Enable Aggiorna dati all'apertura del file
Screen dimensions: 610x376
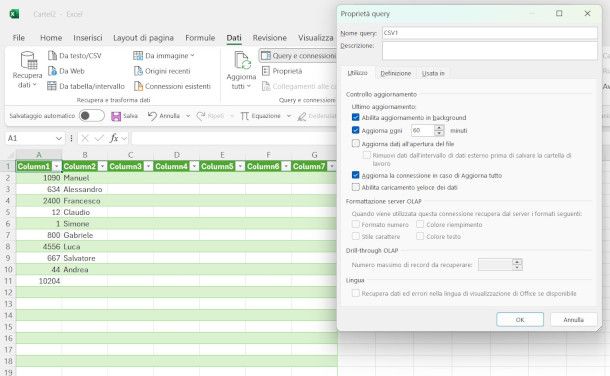tap(356, 143)
